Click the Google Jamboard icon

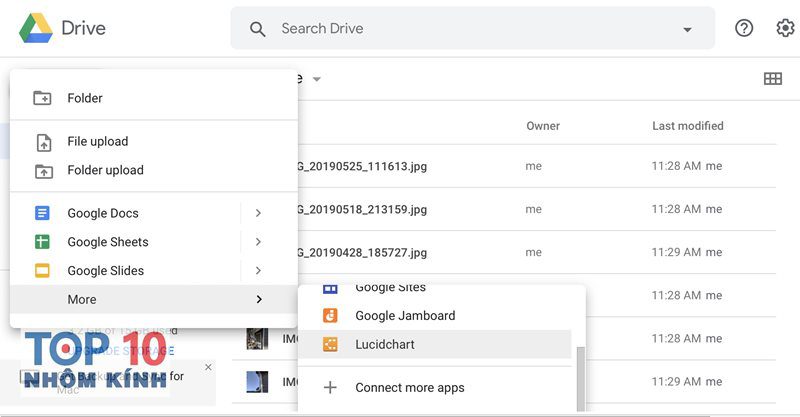(330, 315)
